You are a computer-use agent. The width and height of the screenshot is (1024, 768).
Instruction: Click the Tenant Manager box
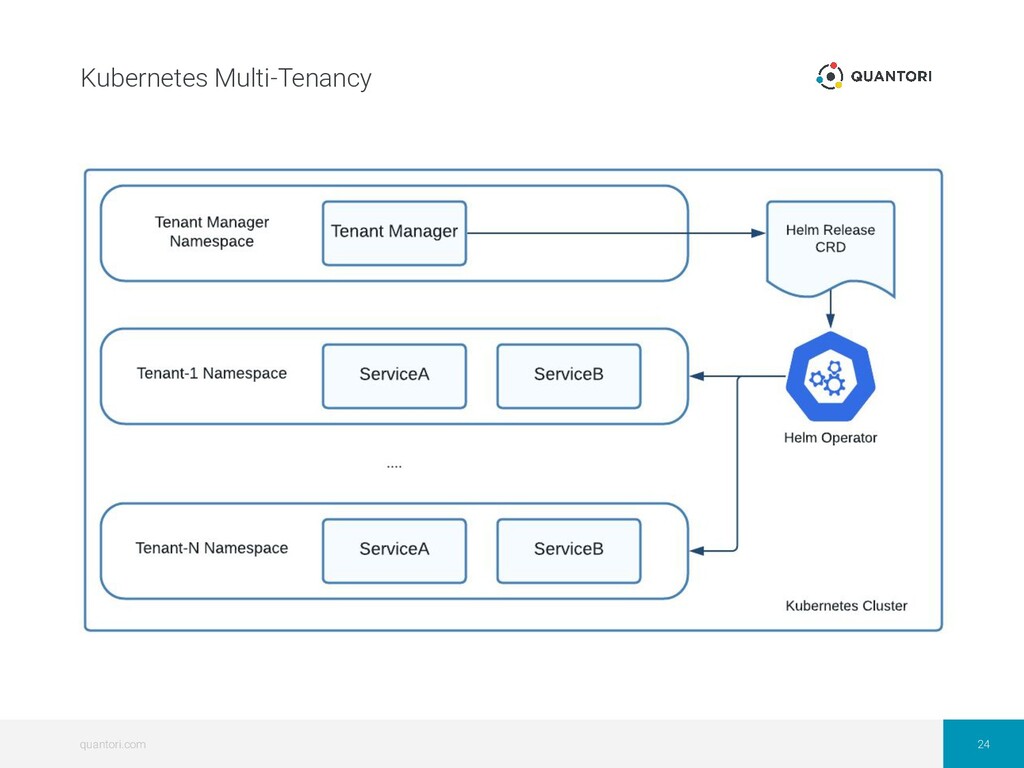click(394, 233)
